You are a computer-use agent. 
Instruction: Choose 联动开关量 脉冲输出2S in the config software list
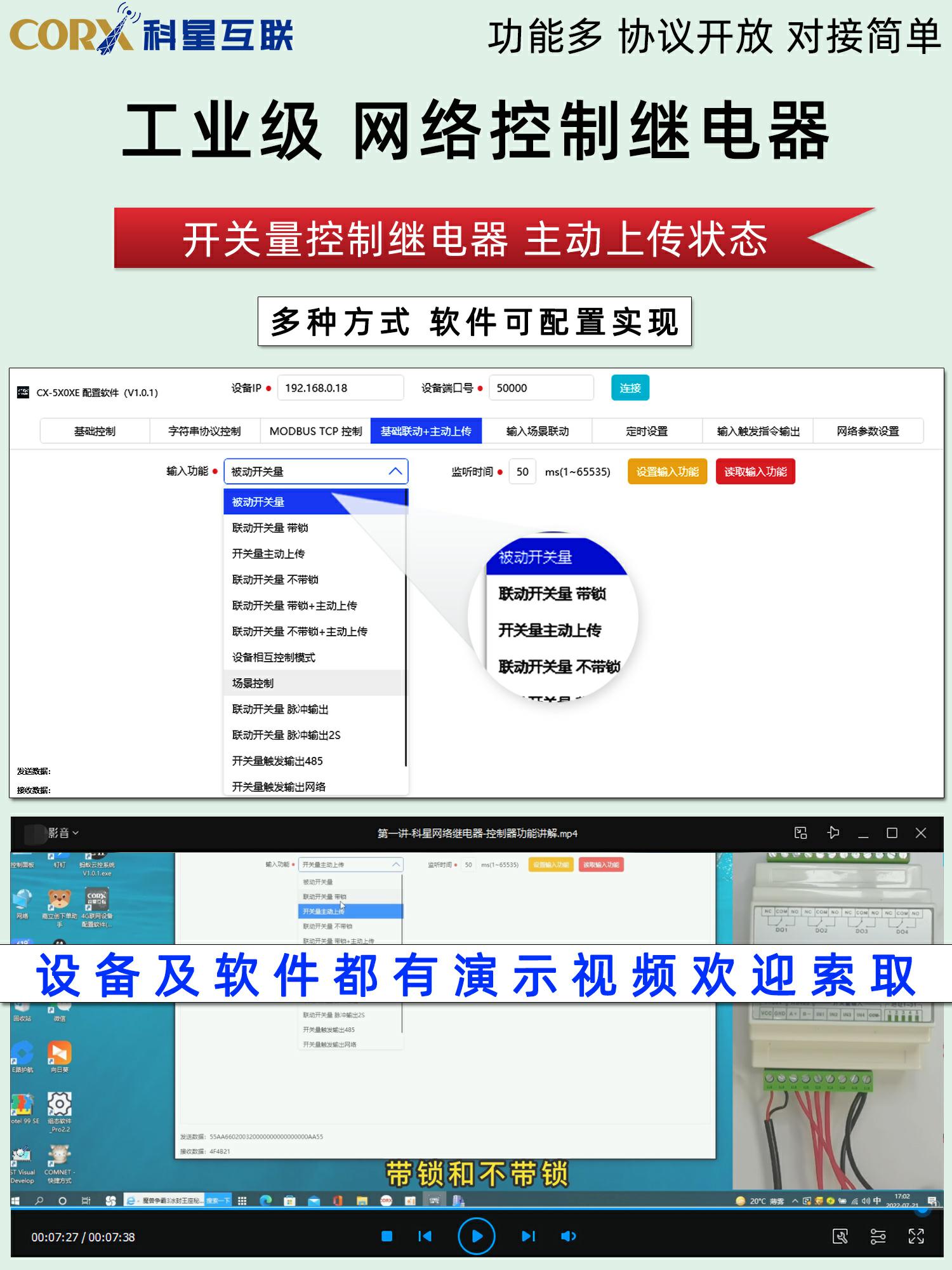[315, 735]
